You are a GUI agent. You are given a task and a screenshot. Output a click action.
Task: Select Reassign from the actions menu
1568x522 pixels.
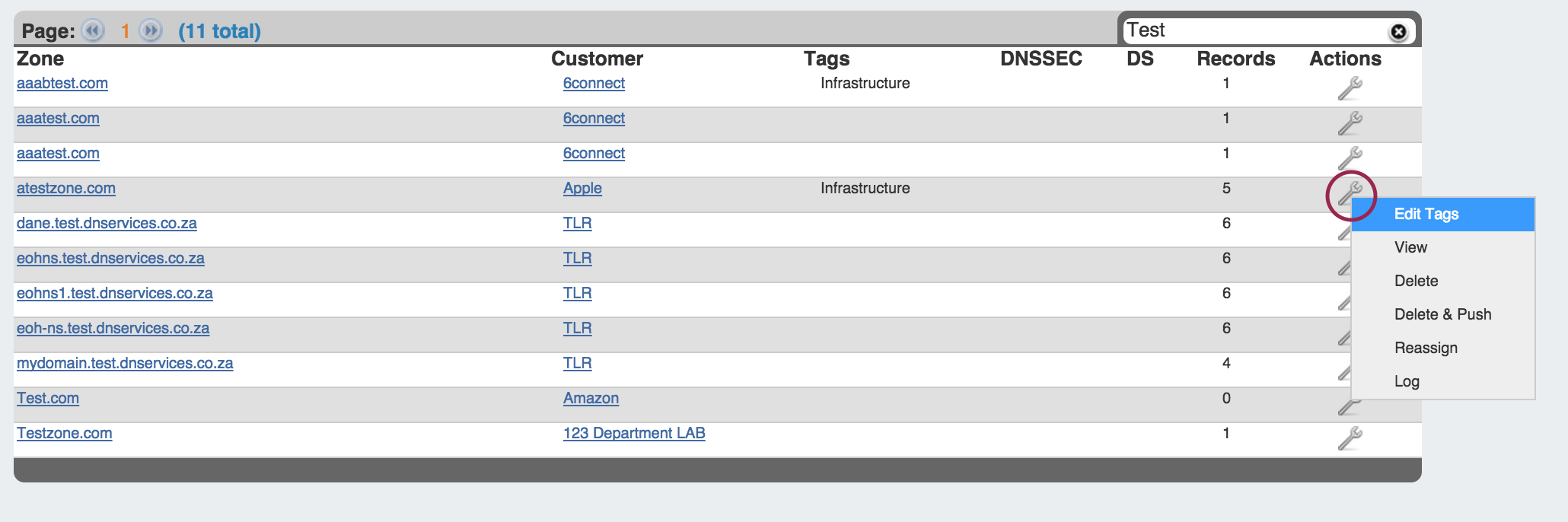click(x=1426, y=348)
